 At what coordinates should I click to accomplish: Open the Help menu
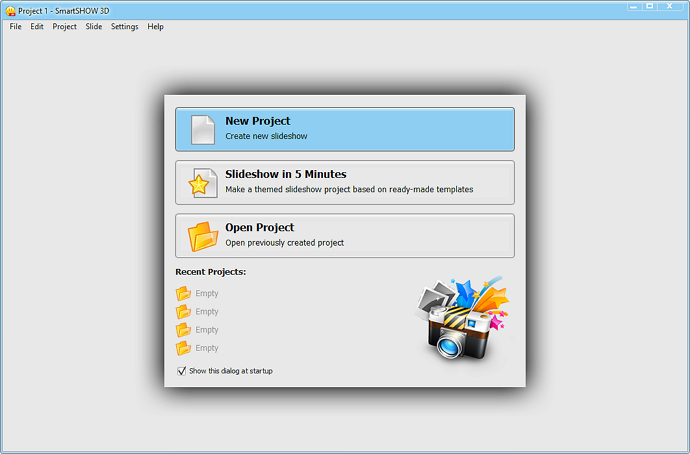point(155,26)
